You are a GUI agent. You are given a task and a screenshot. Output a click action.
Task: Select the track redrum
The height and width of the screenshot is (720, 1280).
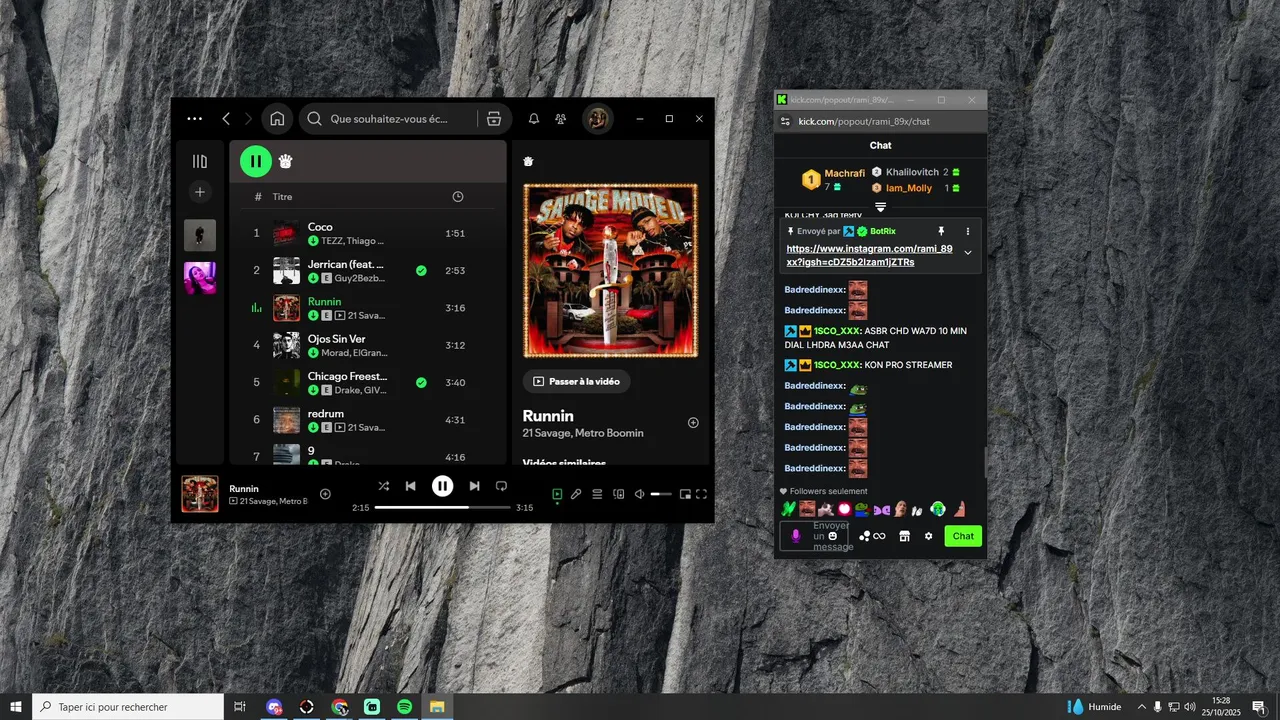[370, 420]
